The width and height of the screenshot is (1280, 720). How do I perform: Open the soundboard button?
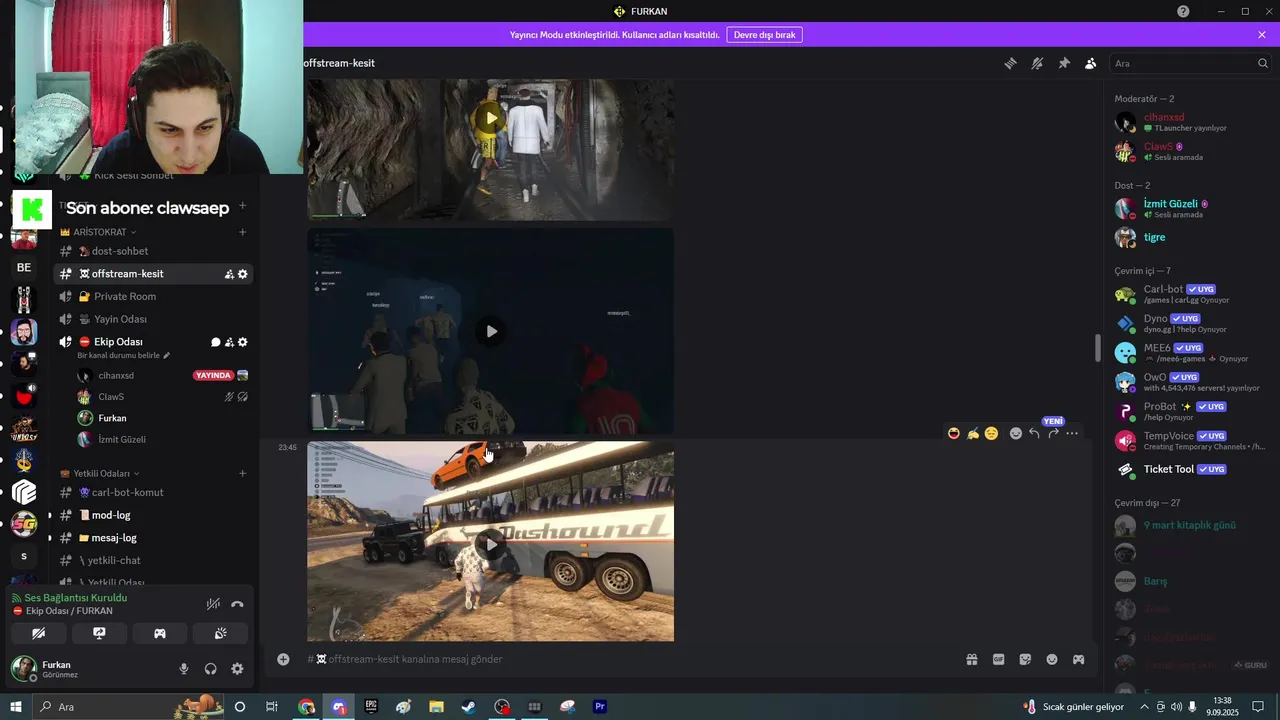(x=221, y=633)
